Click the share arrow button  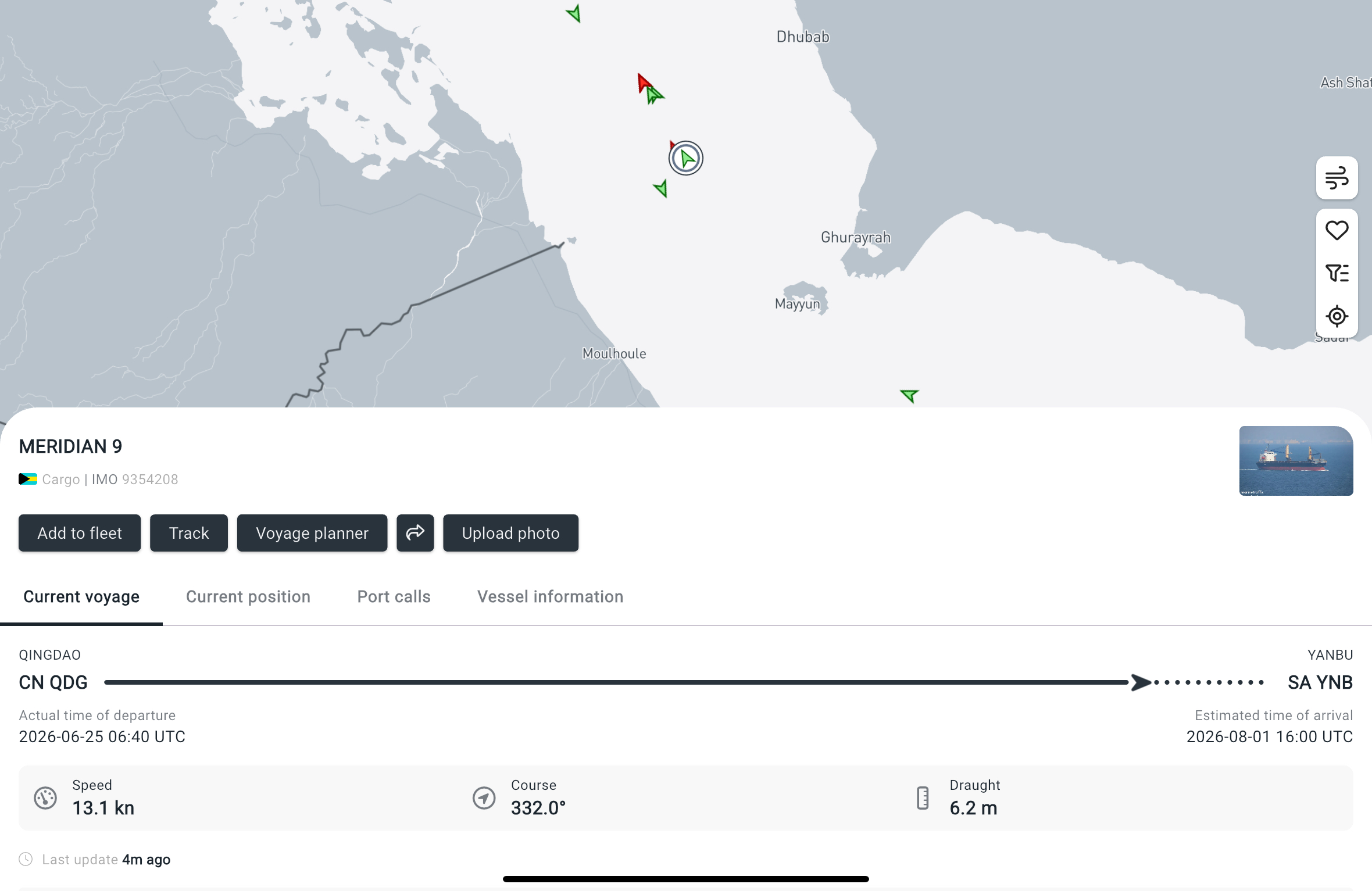pos(415,533)
